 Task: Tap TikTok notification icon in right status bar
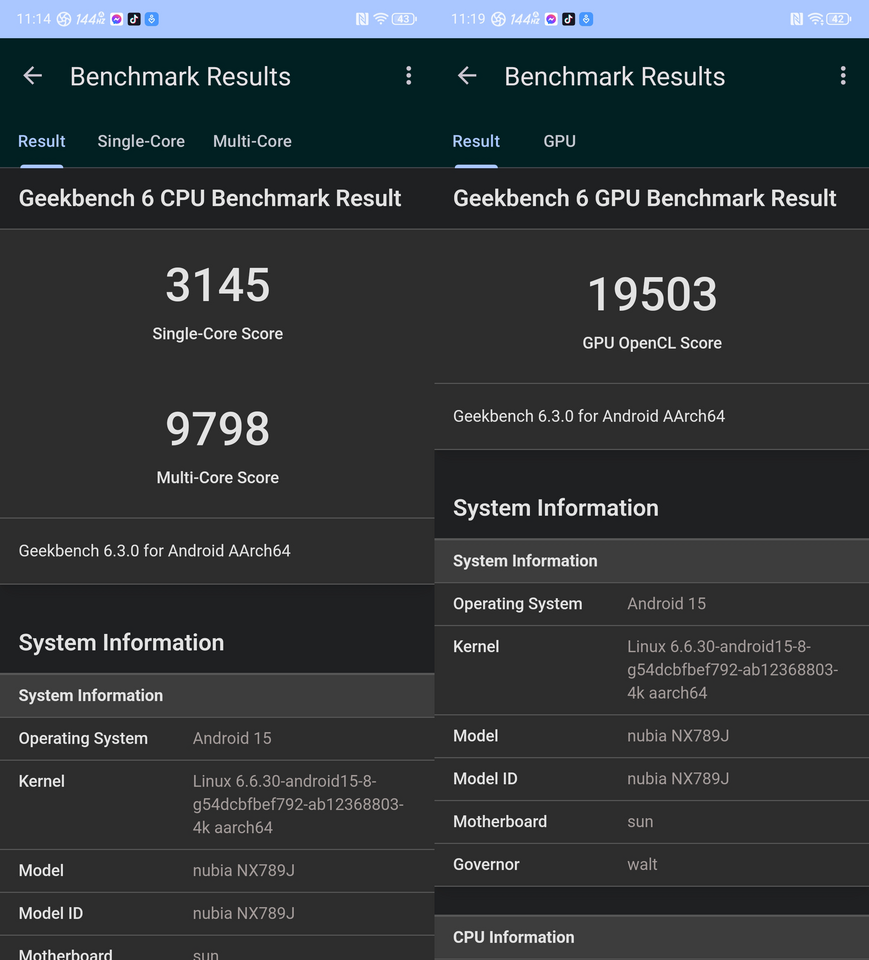tap(568, 19)
